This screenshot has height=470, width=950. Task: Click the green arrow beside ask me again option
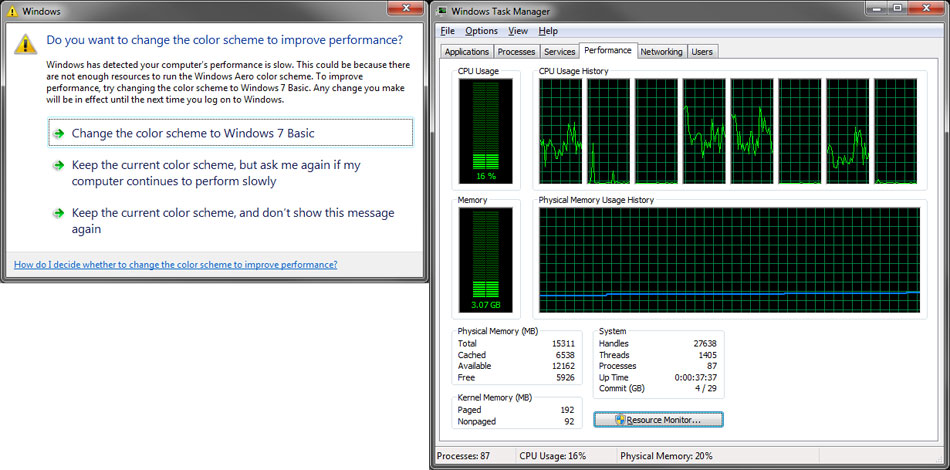[58, 165]
